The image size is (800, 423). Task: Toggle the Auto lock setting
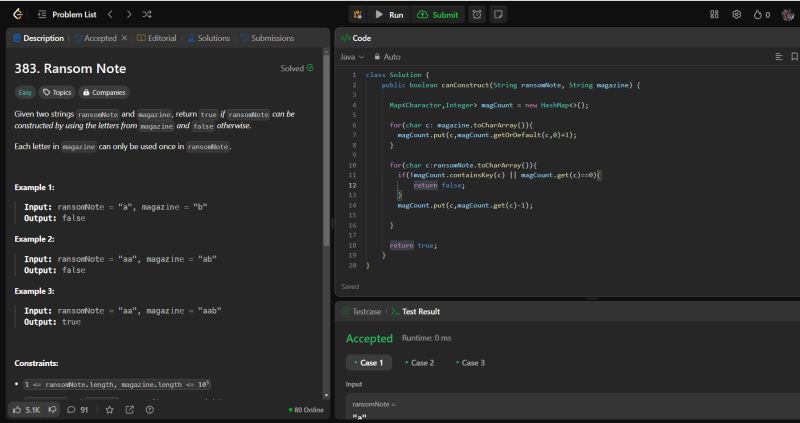(387, 57)
